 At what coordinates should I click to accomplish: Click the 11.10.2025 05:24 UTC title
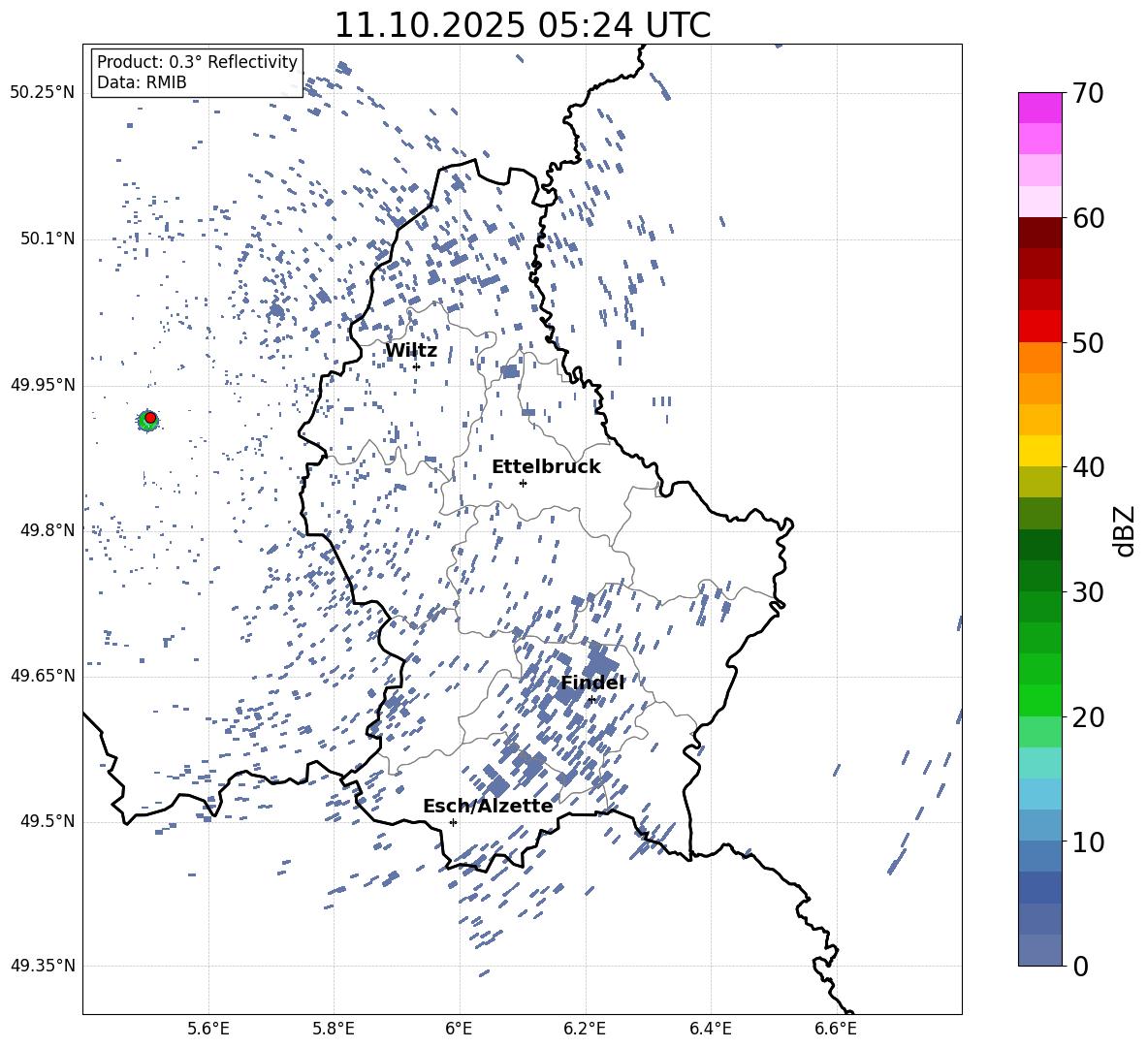point(522,25)
